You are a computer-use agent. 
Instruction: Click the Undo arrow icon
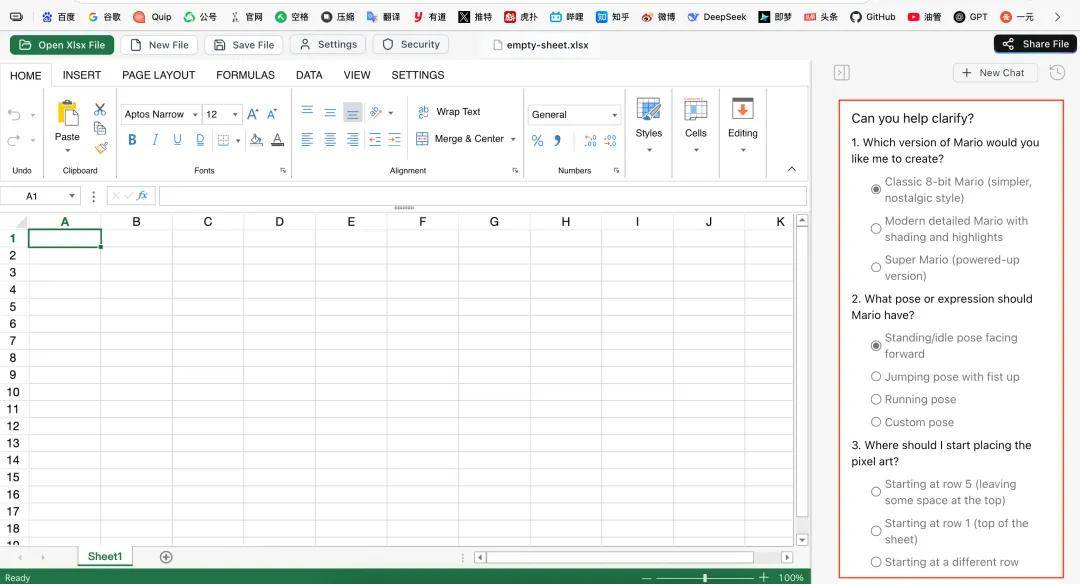pyautogui.click(x=14, y=114)
